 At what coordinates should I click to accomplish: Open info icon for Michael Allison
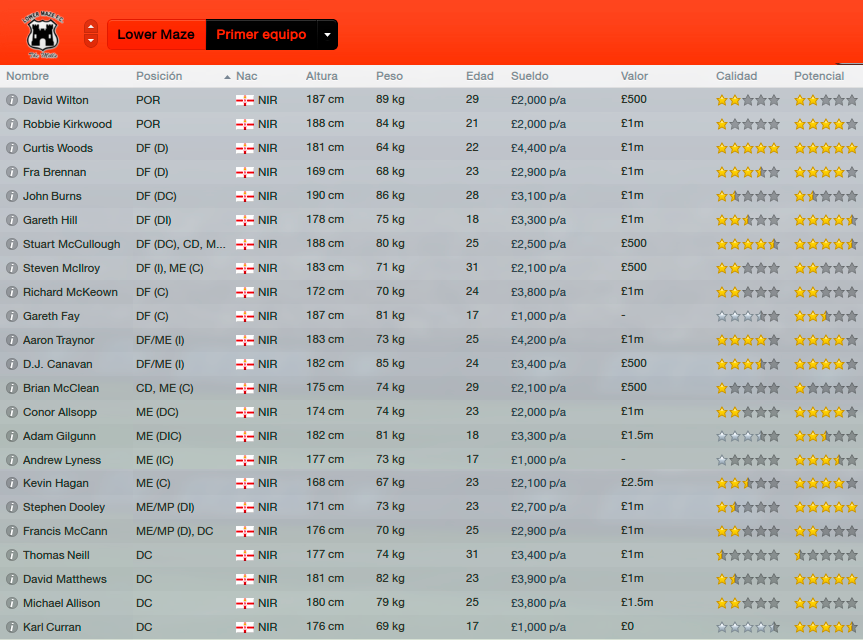(12, 603)
